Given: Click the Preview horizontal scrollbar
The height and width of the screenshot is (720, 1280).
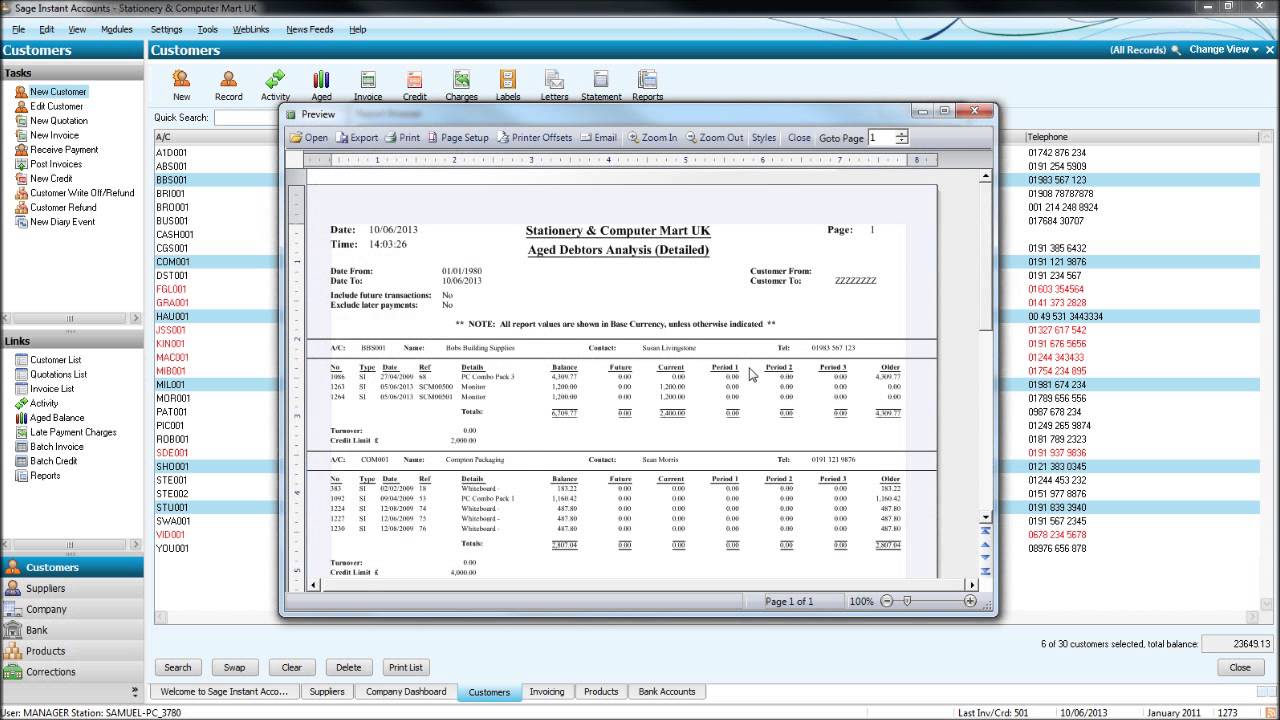Looking at the screenshot, I should [640, 585].
